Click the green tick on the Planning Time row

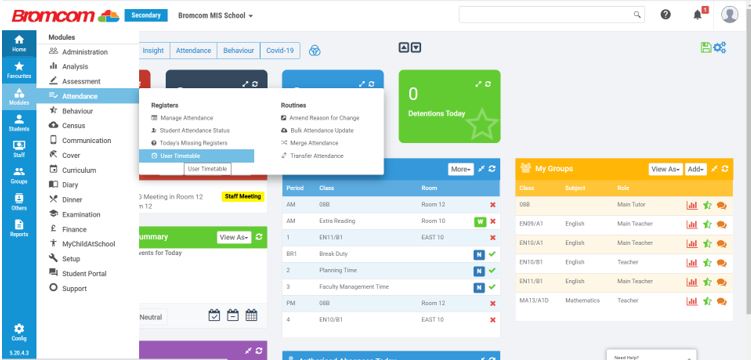[492, 270]
